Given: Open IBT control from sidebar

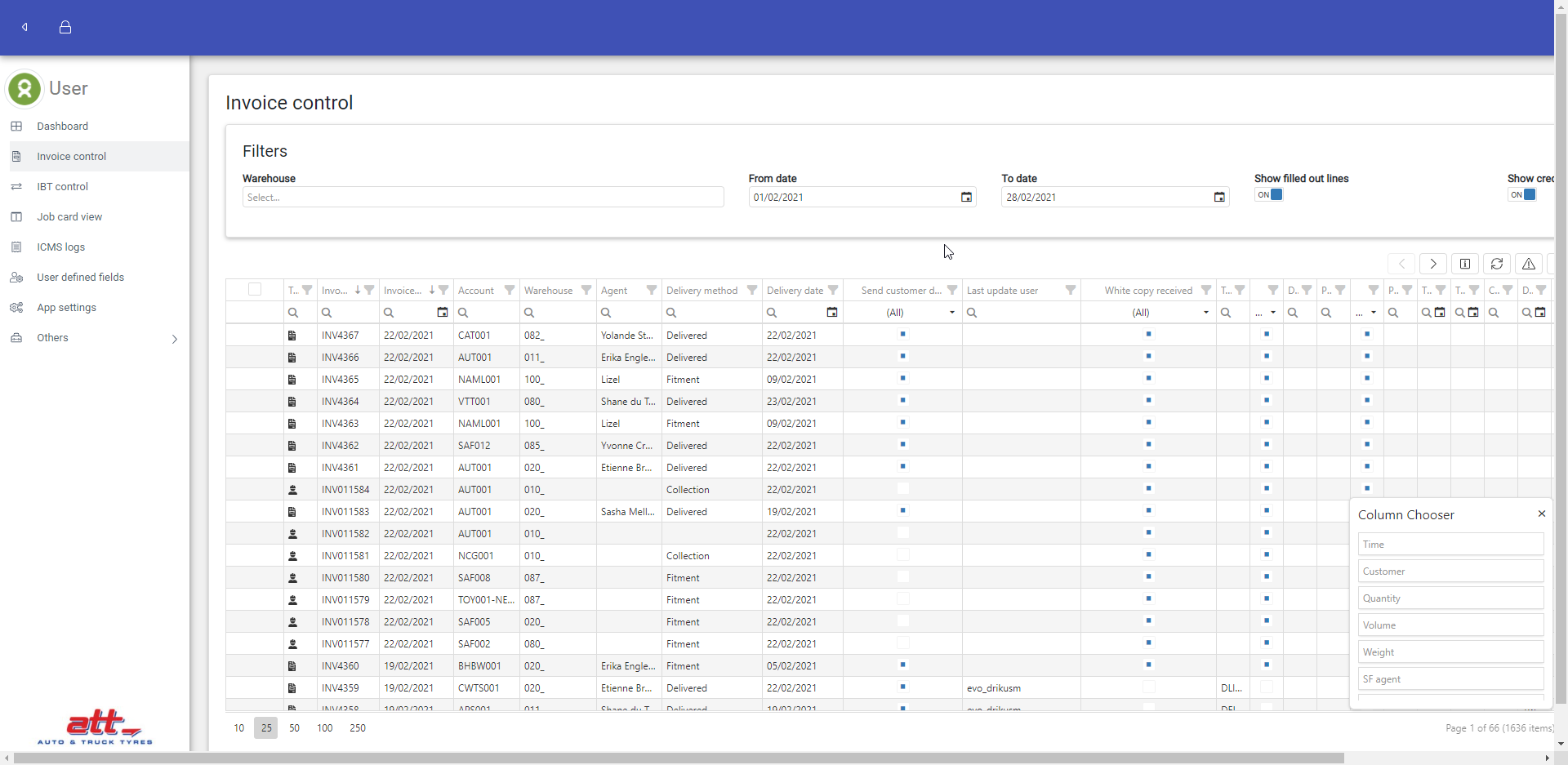Looking at the screenshot, I should [62, 187].
